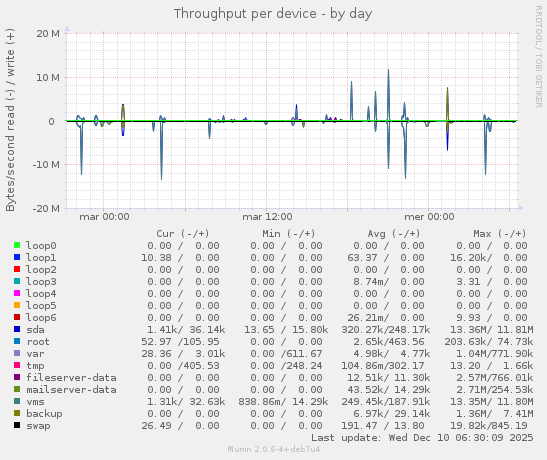Click the var legend swatch
The width and height of the screenshot is (547, 460).
click(x=17, y=353)
